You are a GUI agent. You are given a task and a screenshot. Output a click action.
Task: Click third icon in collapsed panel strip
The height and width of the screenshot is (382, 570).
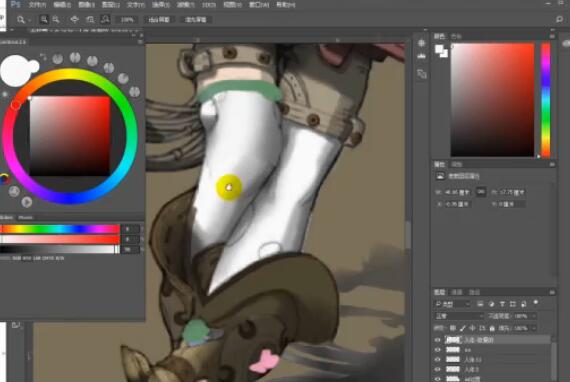coord(421,74)
